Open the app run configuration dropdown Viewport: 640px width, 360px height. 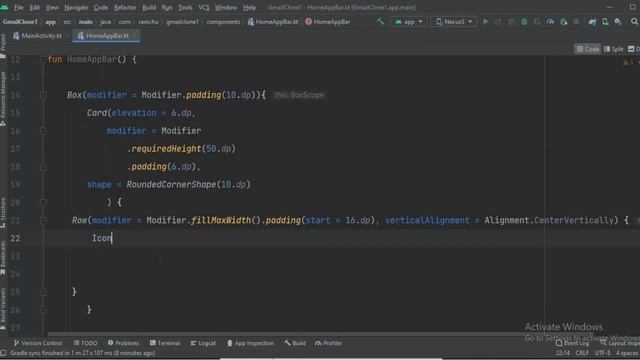click(x=409, y=22)
